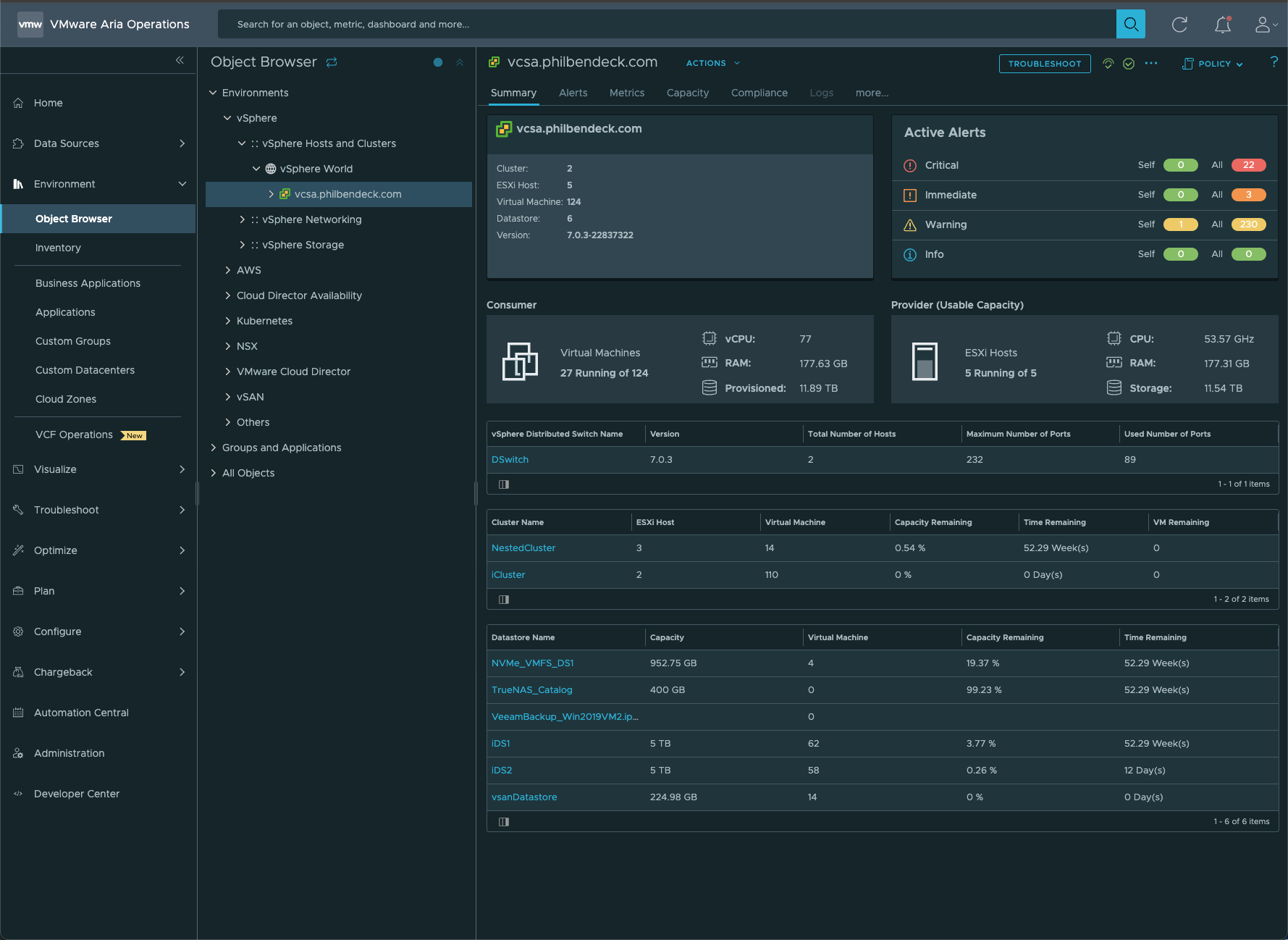Open Inventory in the sidebar
1288x940 pixels.
[58, 248]
